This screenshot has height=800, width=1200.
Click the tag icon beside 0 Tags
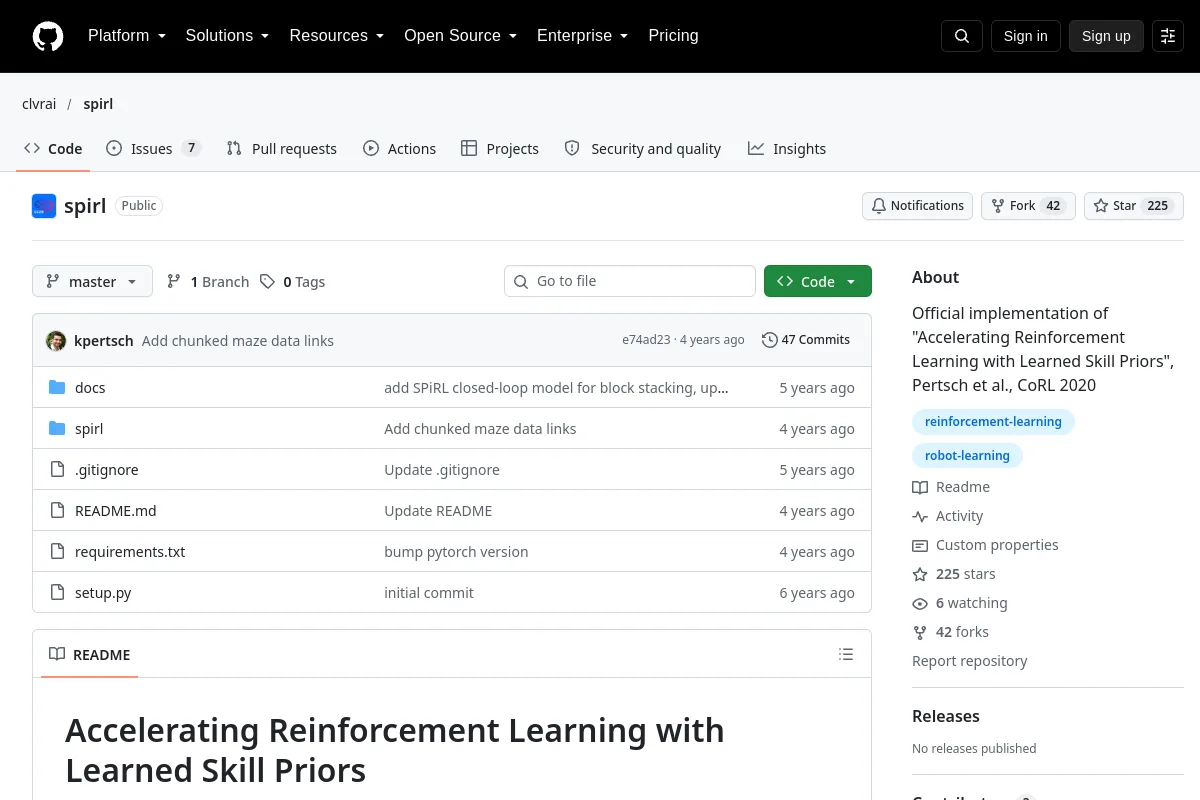click(x=267, y=282)
